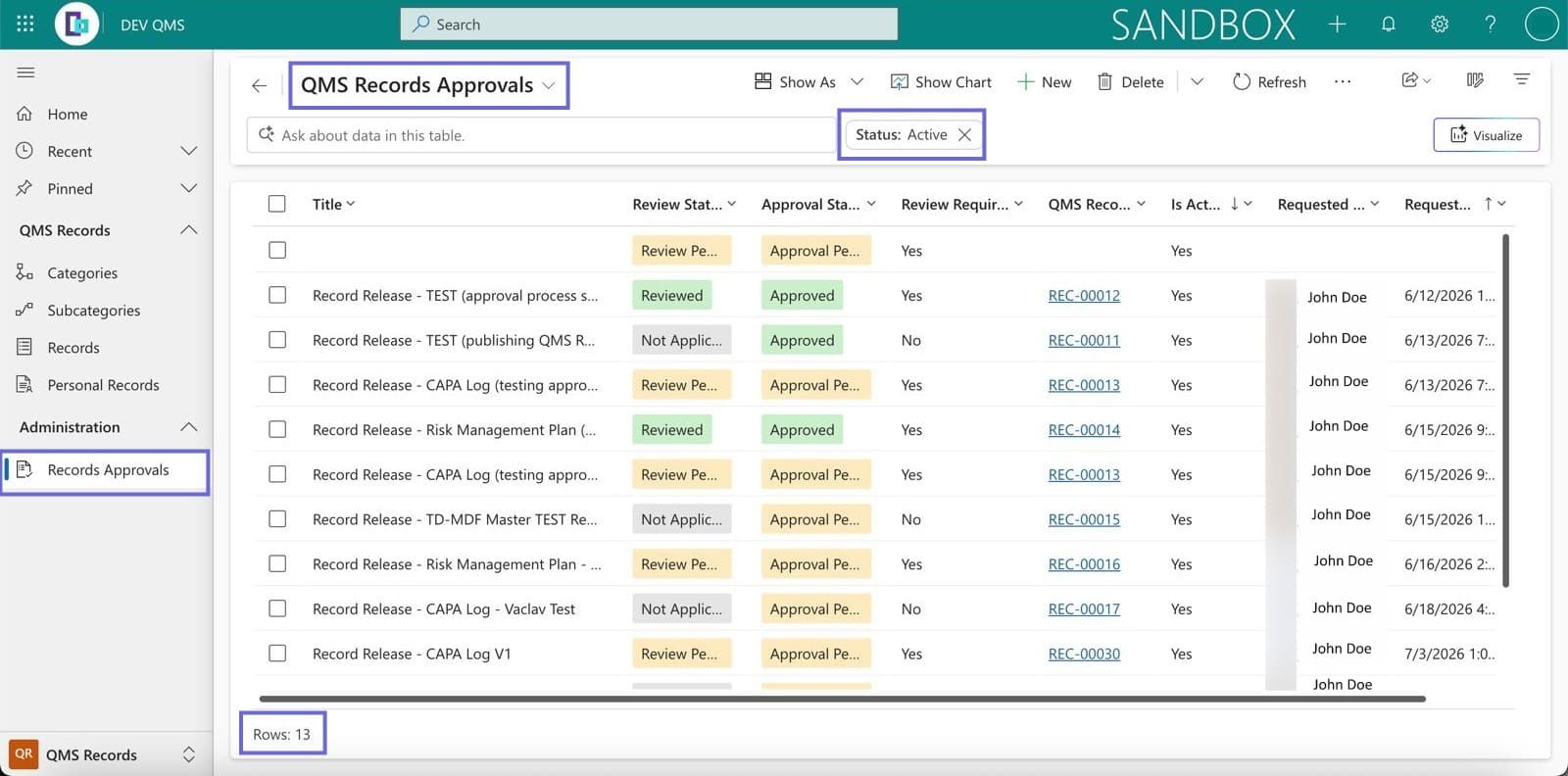
Task: Click the grid horizontal scrollbar
Action: (x=842, y=699)
